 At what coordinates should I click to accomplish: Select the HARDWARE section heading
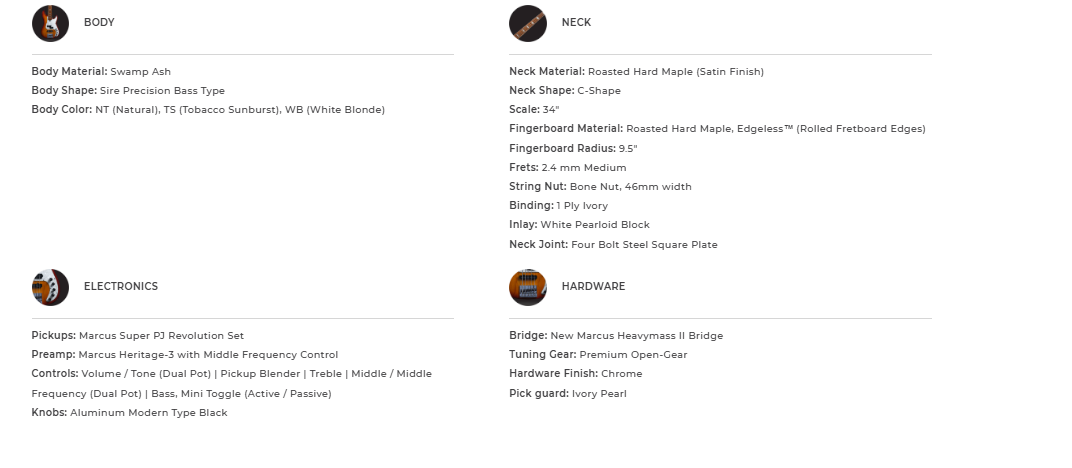593,287
